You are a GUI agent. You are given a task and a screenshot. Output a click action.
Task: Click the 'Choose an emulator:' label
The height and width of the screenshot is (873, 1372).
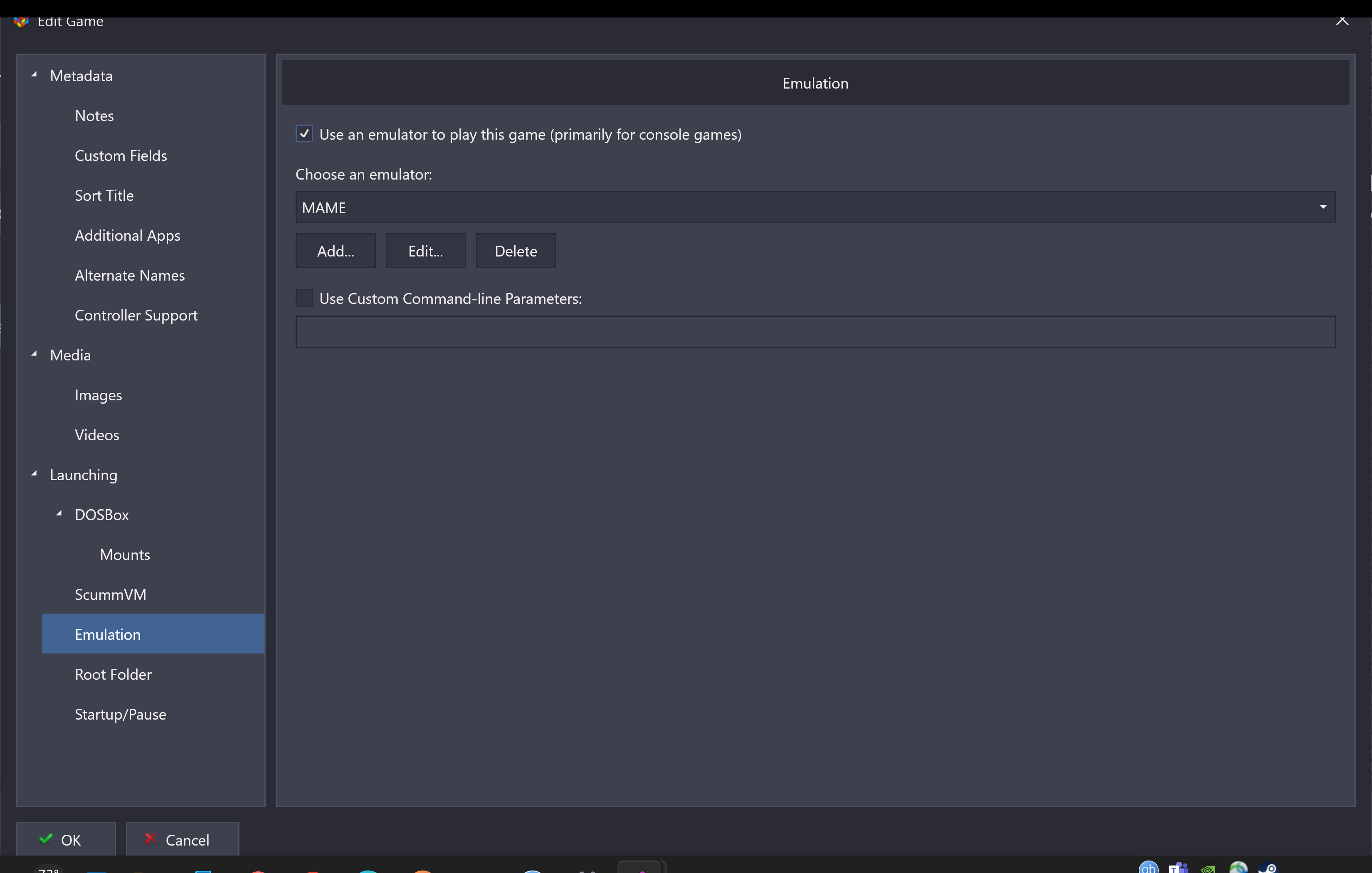point(364,174)
